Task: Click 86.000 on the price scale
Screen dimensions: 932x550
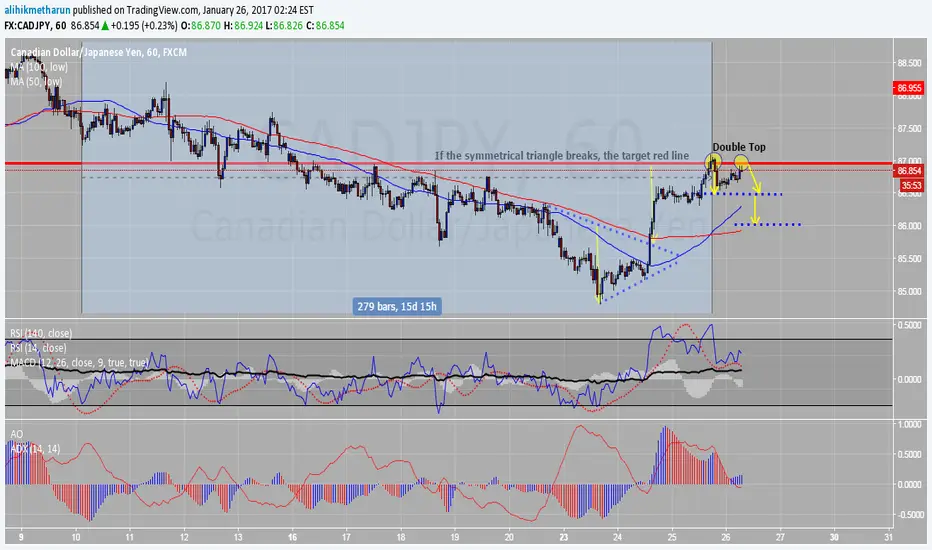Action: pos(909,226)
